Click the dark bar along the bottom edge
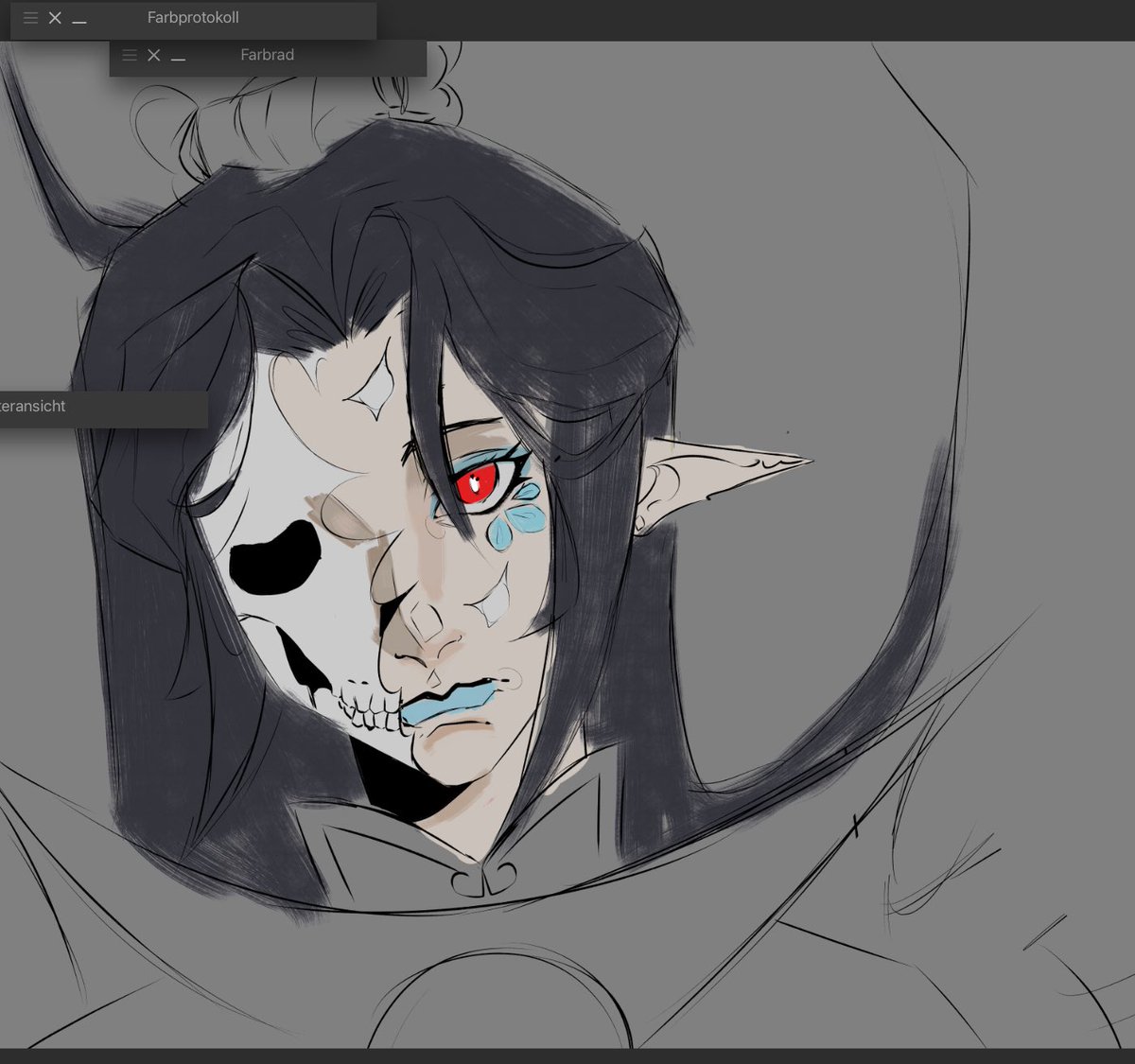The image size is (1135, 1064). 567,1057
